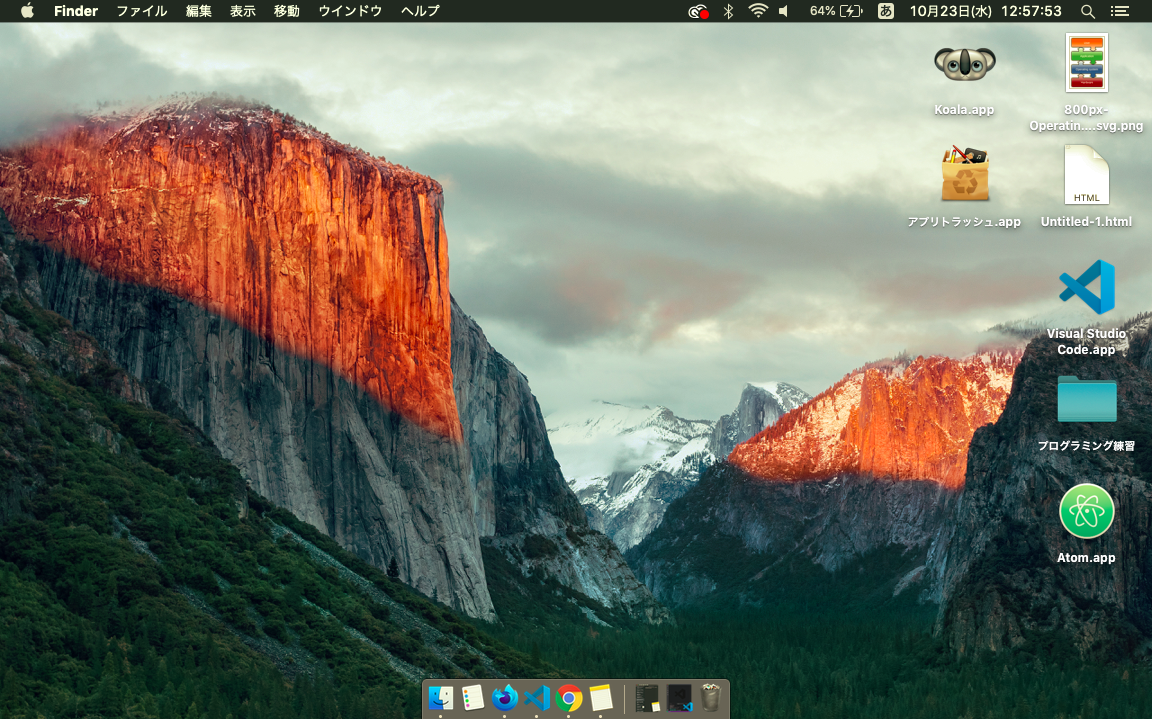This screenshot has width=1152, height=719.
Task: Click the Untitled-1.html file name
Action: [1087, 222]
